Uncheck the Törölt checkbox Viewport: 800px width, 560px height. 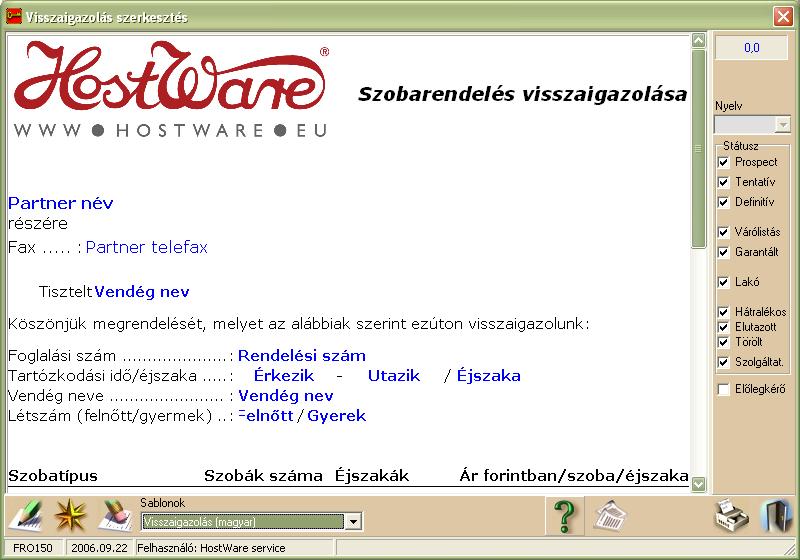coord(723,342)
